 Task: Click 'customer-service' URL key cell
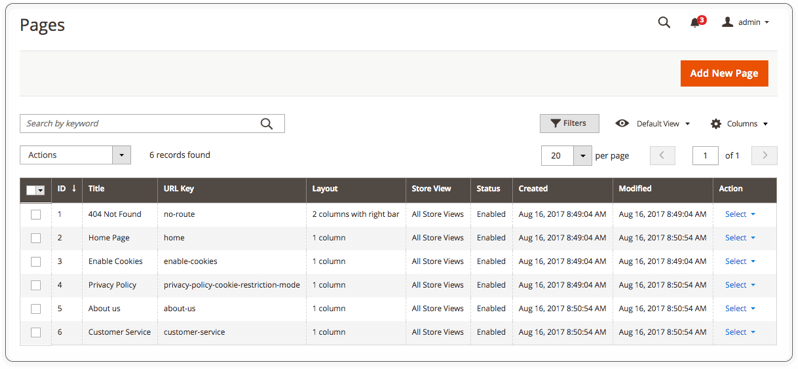pyautogui.click(x=194, y=332)
